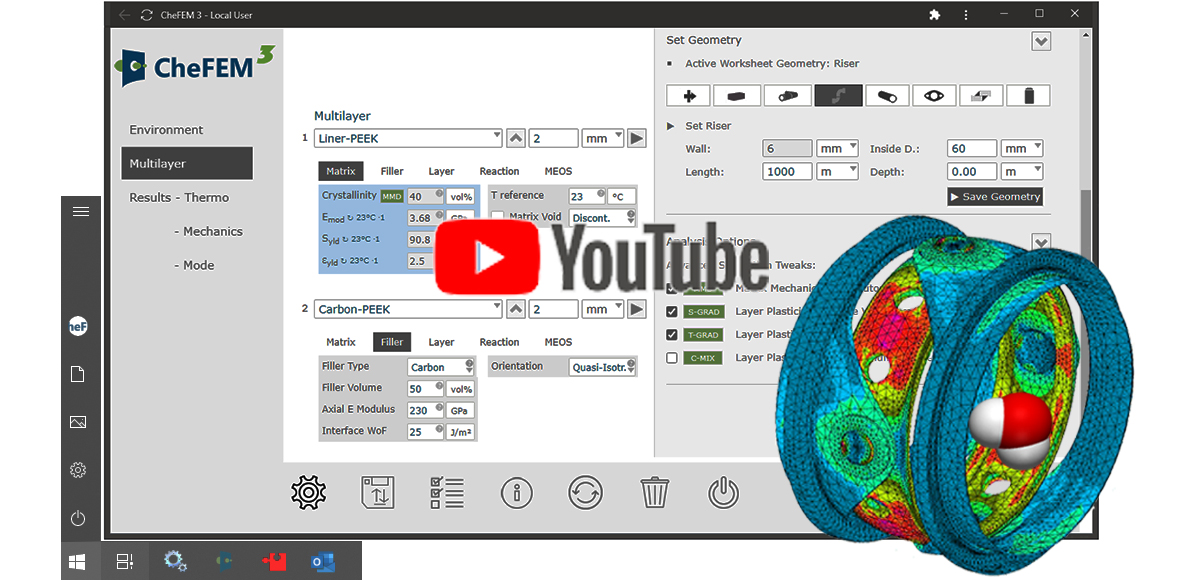Viewport: 1200px width, 580px height.
Task: Switch to Layer tab of Liner-PEEK
Action: 441,171
